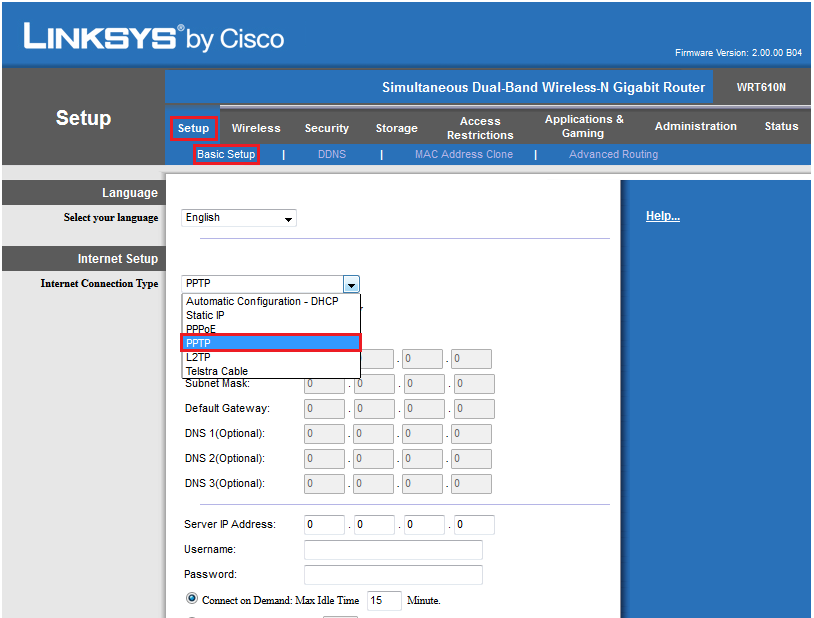This screenshot has height=618, width=814.
Task: Click the Firmware Version 2.00.00 B04 text
Action: pos(738,53)
